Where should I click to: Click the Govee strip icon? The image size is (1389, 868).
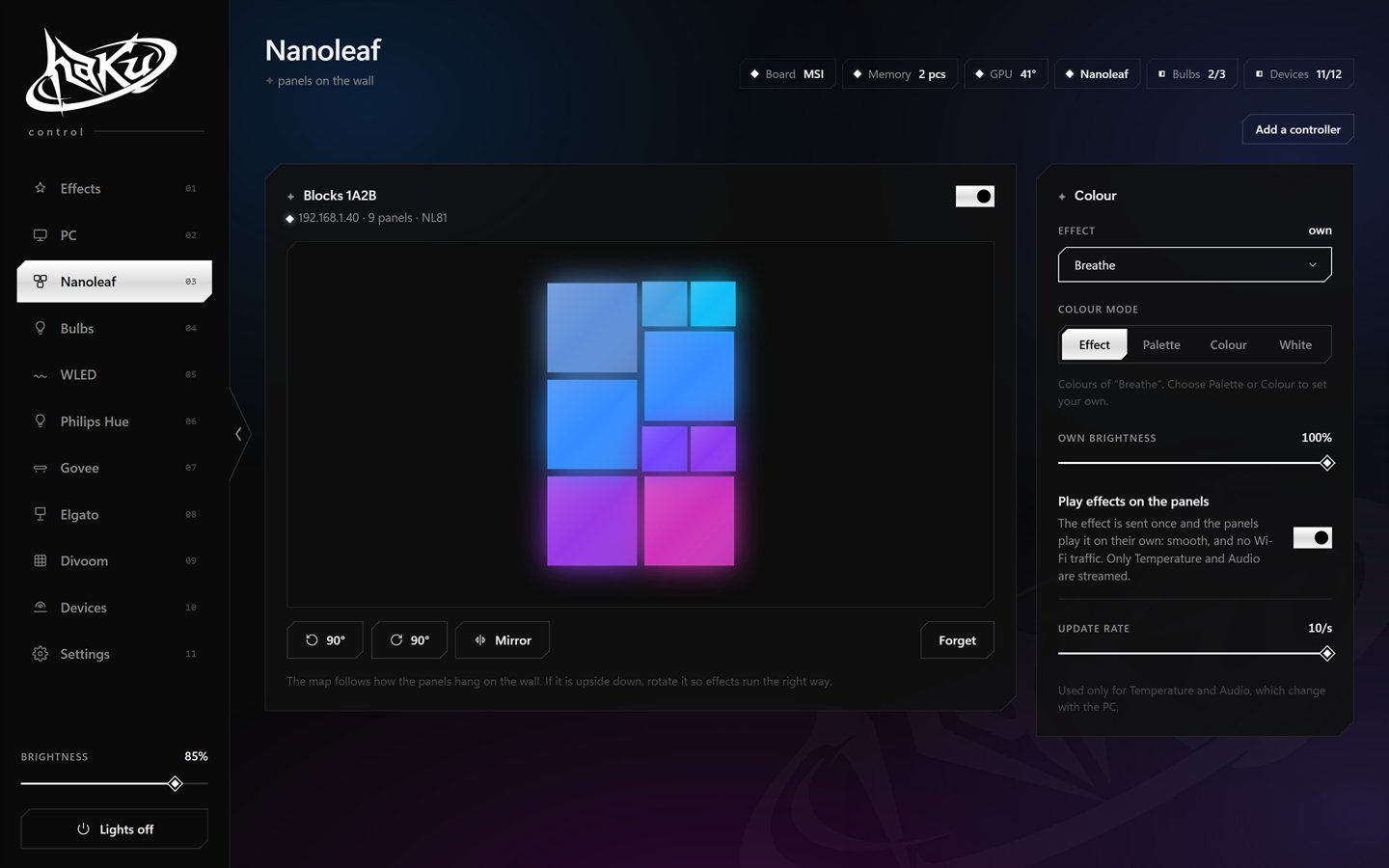click(x=40, y=468)
